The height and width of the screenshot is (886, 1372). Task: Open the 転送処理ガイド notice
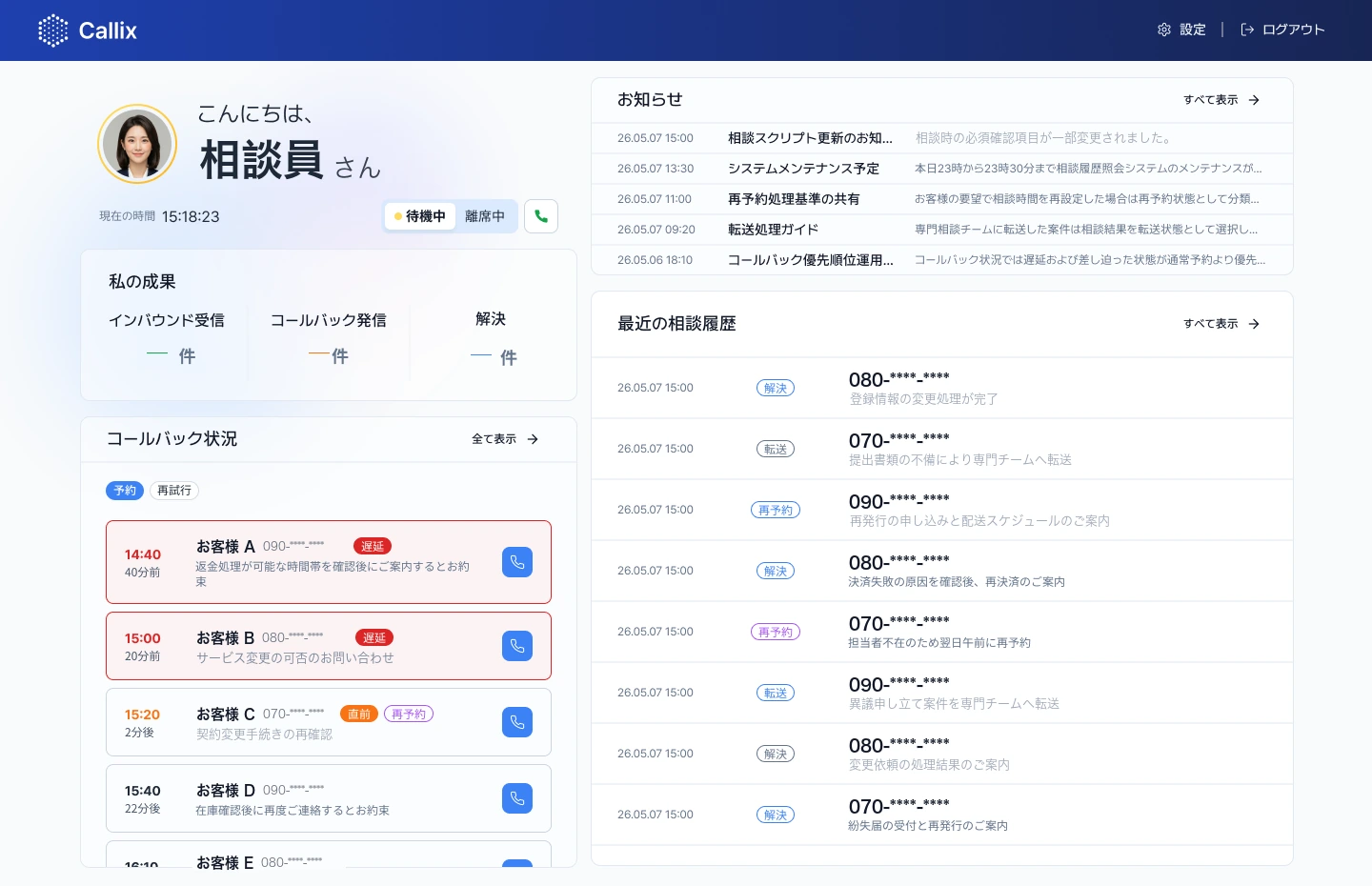pos(942,230)
